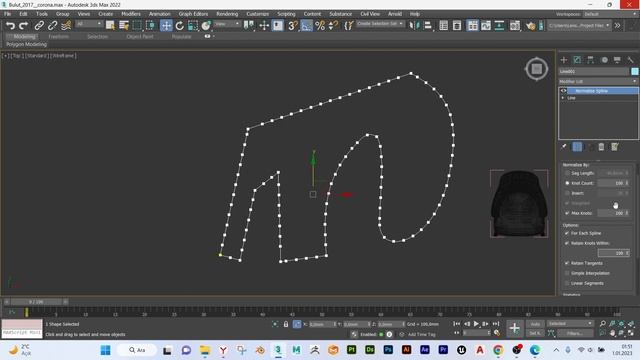The height and width of the screenshot is (360, 640).
Task: Open the Curve Editor icon
Action: 486,26
